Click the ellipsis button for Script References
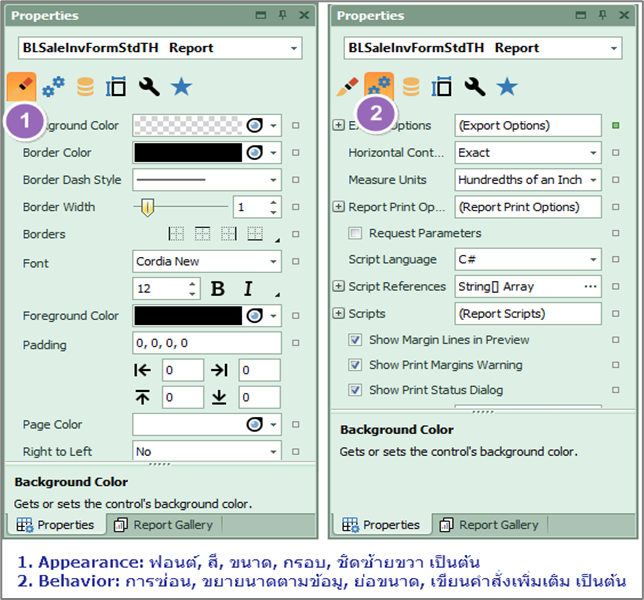Image resolution: width=644 pixels, height=600 pixels. pos(590,287)
